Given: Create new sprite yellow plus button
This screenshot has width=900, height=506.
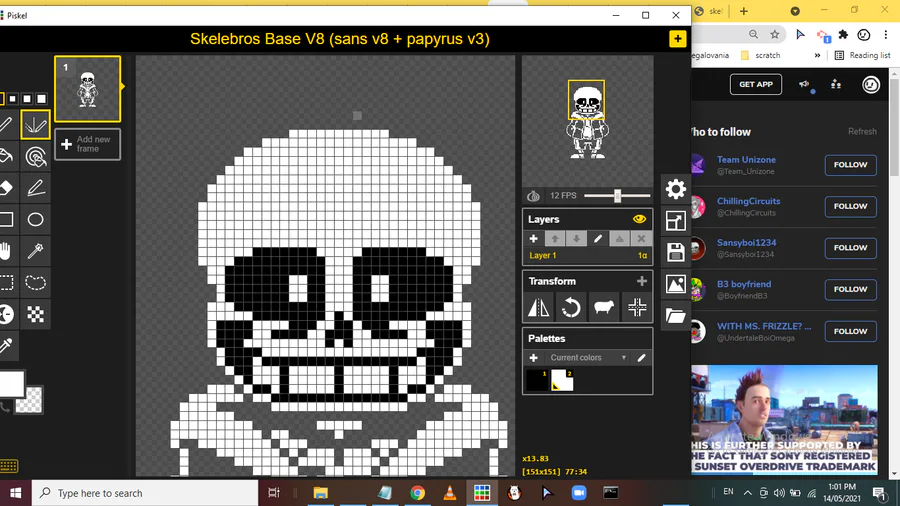Looking at the screenshot, I should [678, 39].
